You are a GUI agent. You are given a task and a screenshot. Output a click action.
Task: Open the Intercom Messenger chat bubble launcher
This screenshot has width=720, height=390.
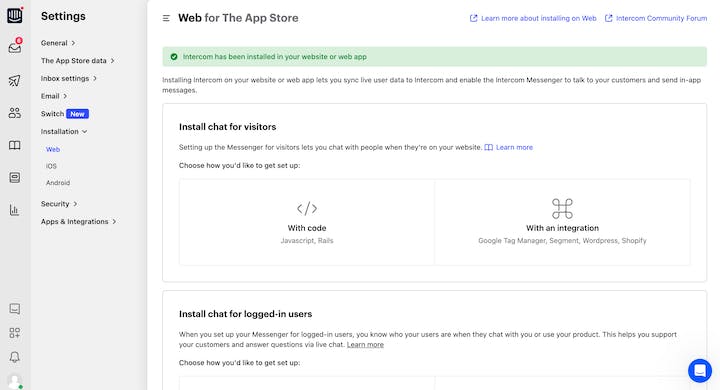click(x=700, y=370)
